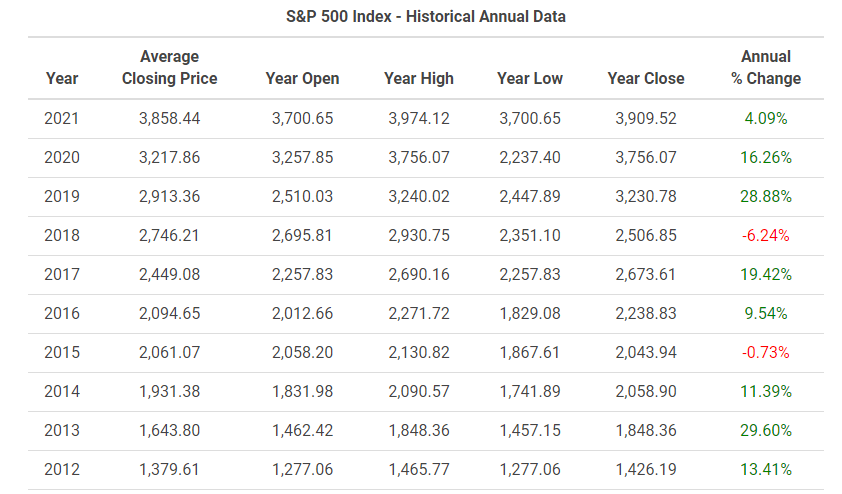Click year close value 2,673.61
The width and height of the screenshot is (842, 494).
(646, 274)
